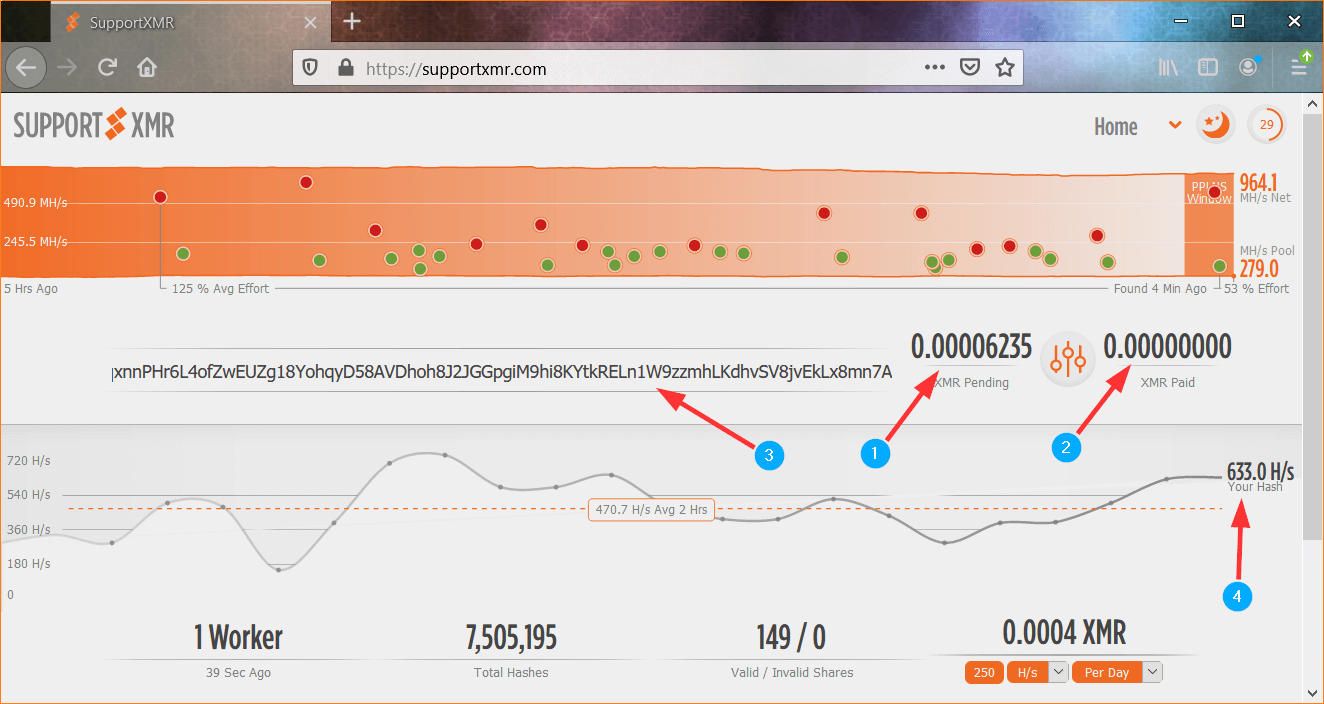Image resolution: width=1324 pixels, height=704 pixels.
Task: Click the scrollbar down arrow
Action: point(1313,693)
